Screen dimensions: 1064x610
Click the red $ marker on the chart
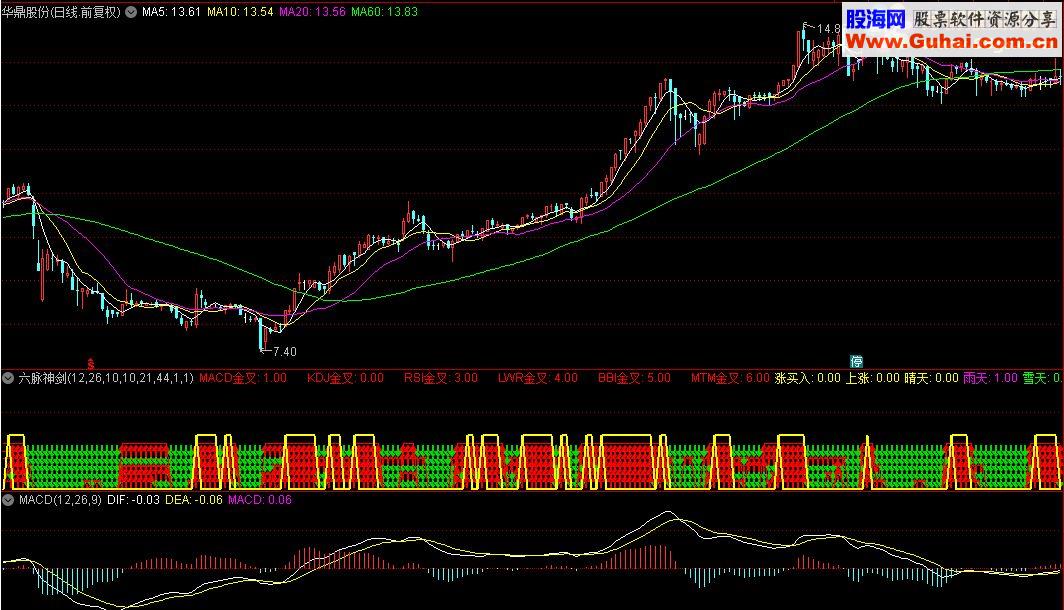click(x=90, y=364)
